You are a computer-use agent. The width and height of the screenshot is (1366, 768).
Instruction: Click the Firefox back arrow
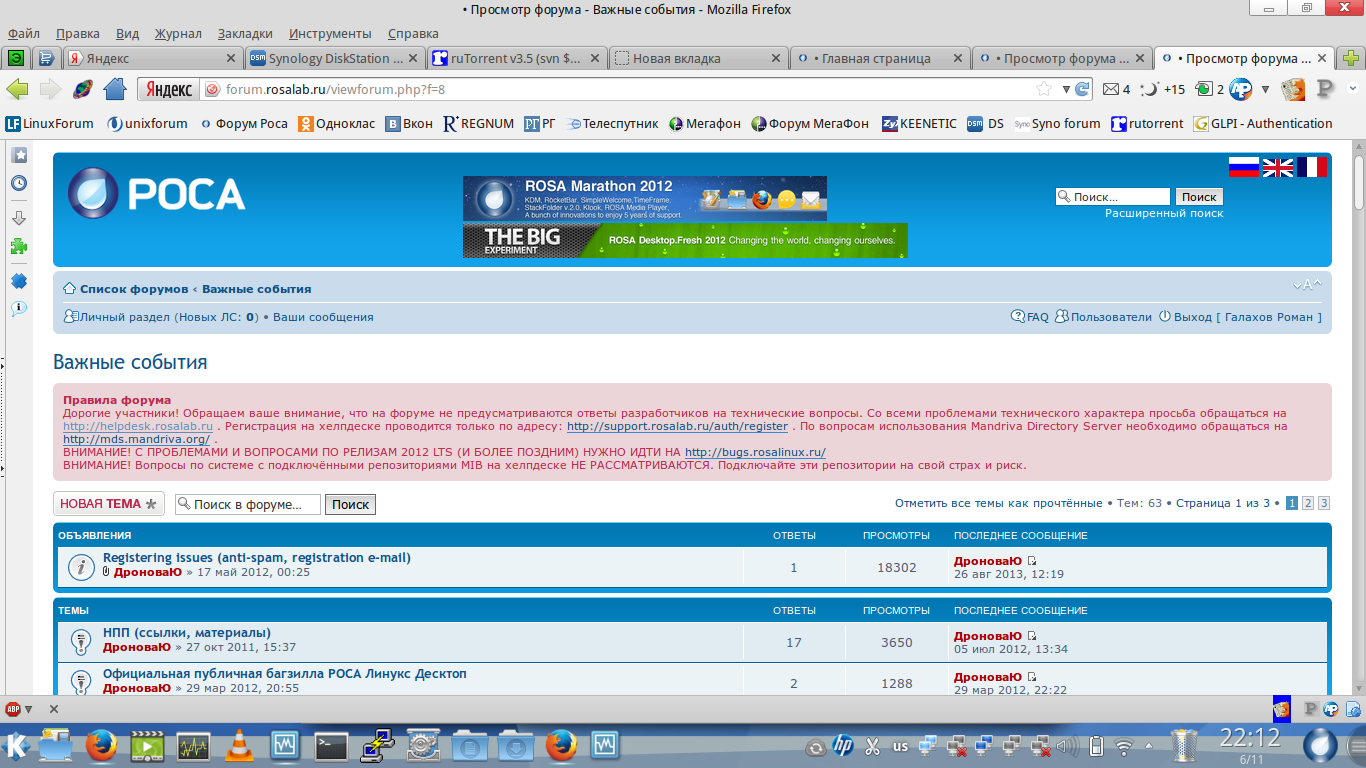coord(17,89)
